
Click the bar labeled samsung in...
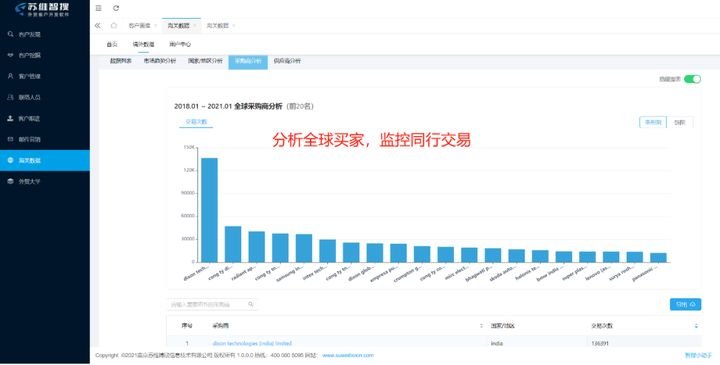point(304,248)
